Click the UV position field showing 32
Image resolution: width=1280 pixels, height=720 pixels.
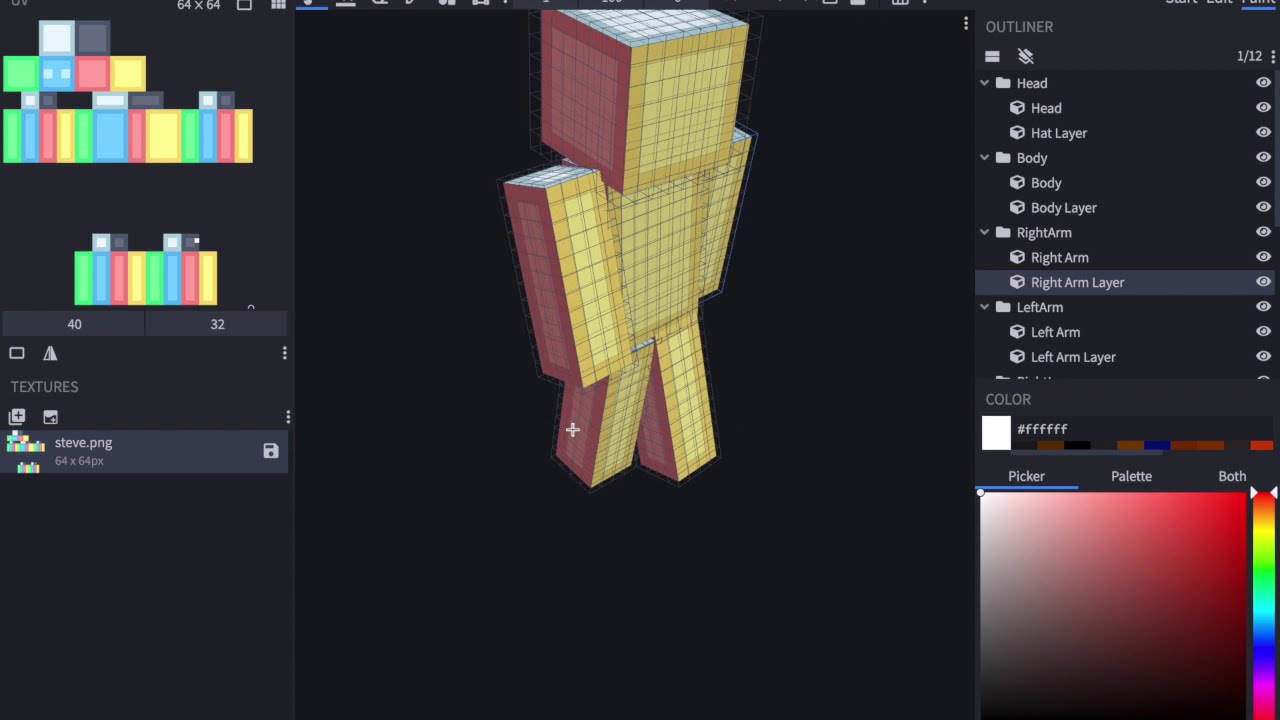[217, 324]
